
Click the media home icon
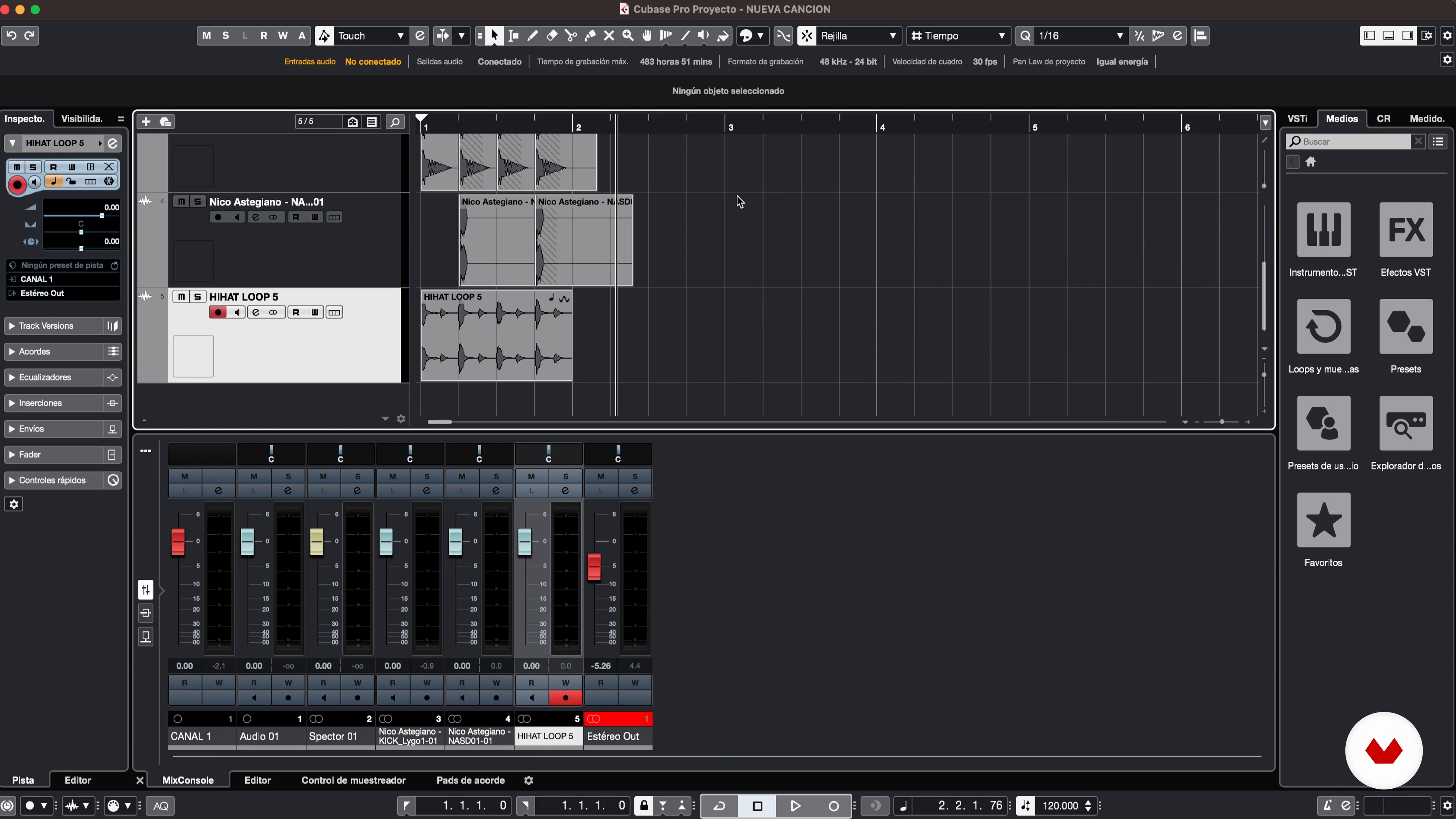click(x=1311, y=162)
